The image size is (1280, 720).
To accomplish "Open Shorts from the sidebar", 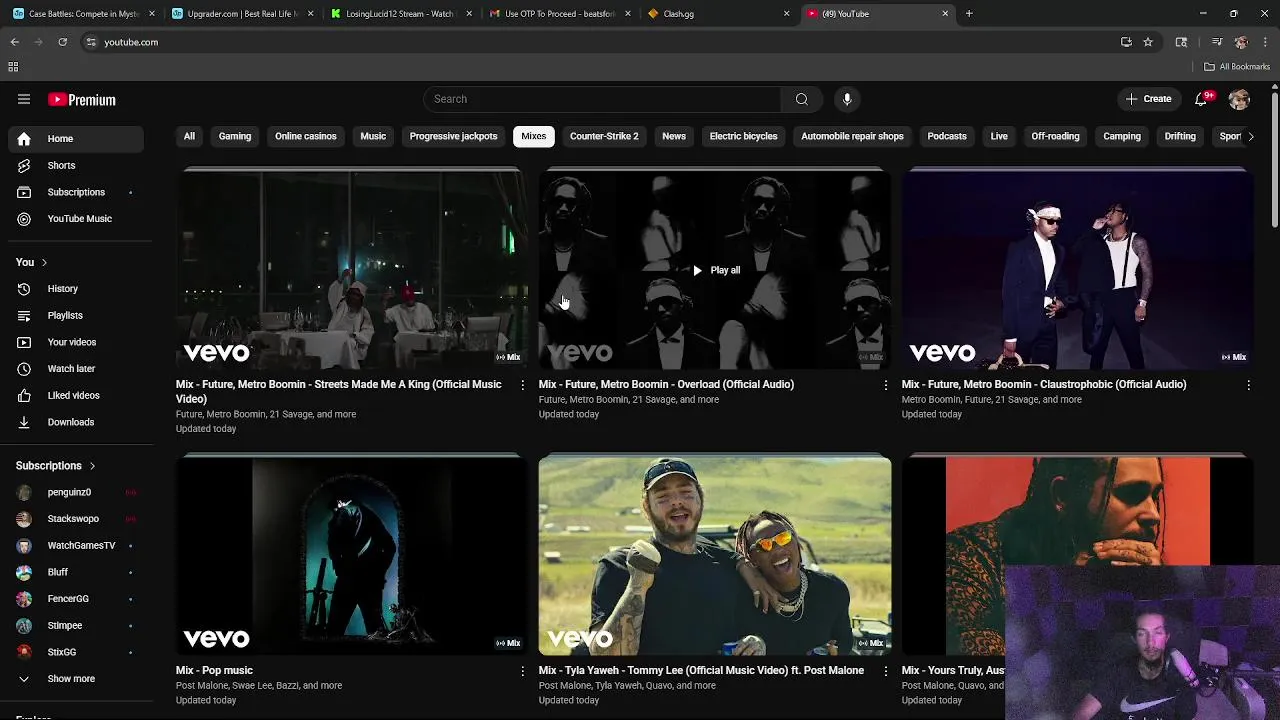I will click(76, 165).
